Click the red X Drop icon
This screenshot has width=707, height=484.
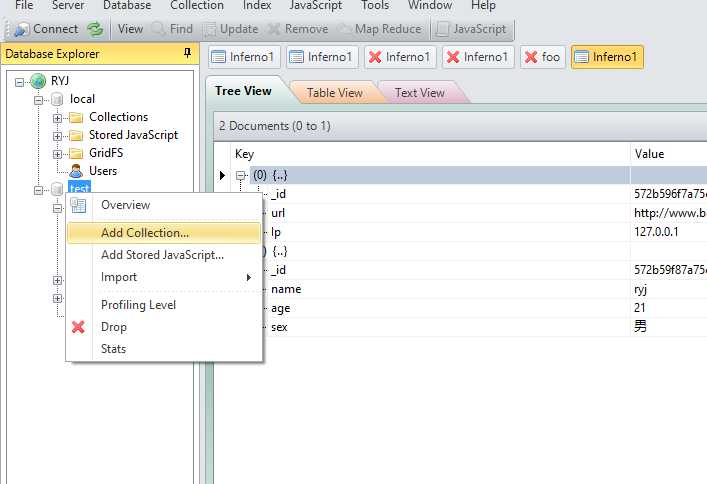[x=78, y=327]
